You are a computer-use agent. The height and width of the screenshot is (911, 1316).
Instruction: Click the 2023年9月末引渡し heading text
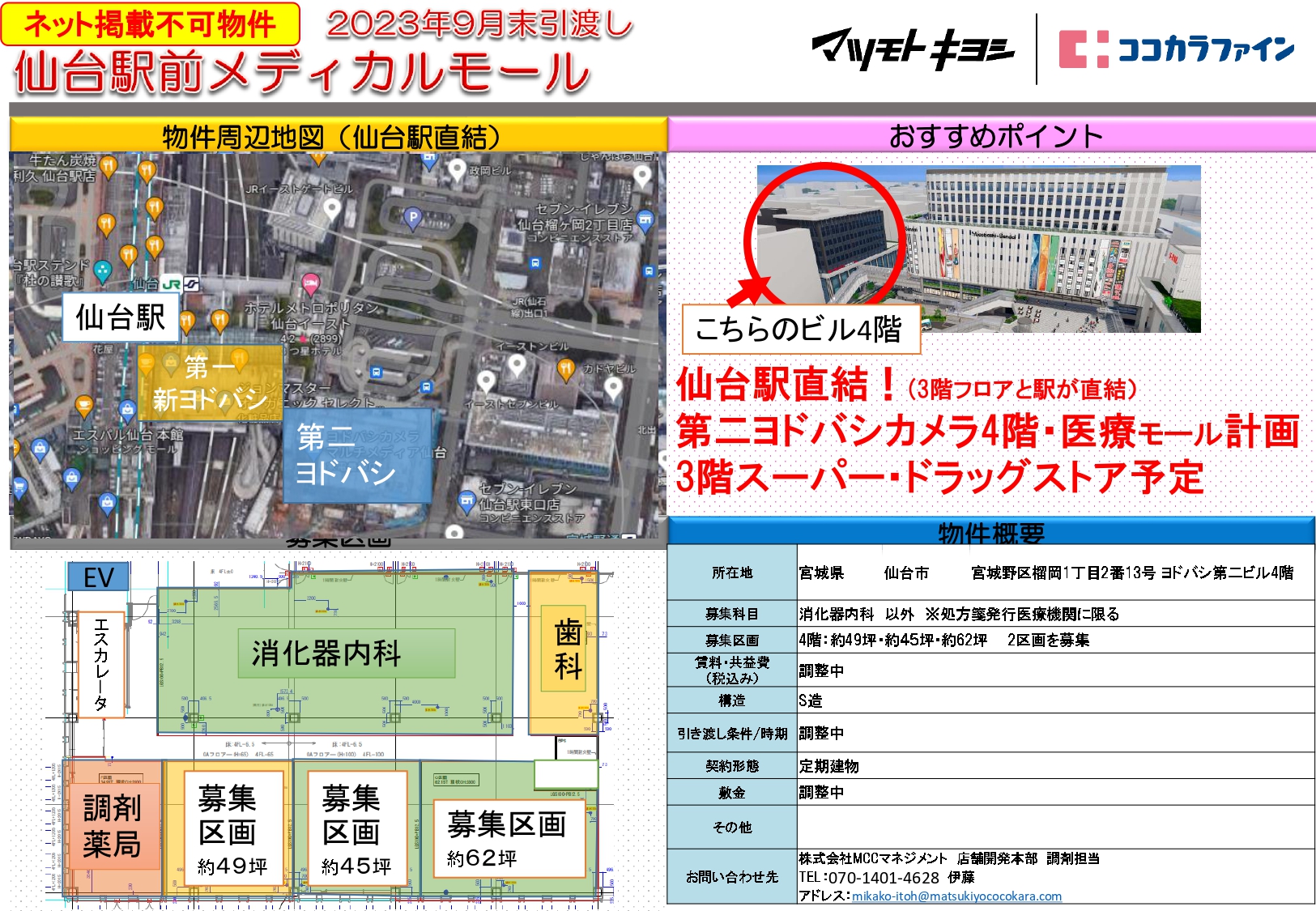(x=479, y=23)
